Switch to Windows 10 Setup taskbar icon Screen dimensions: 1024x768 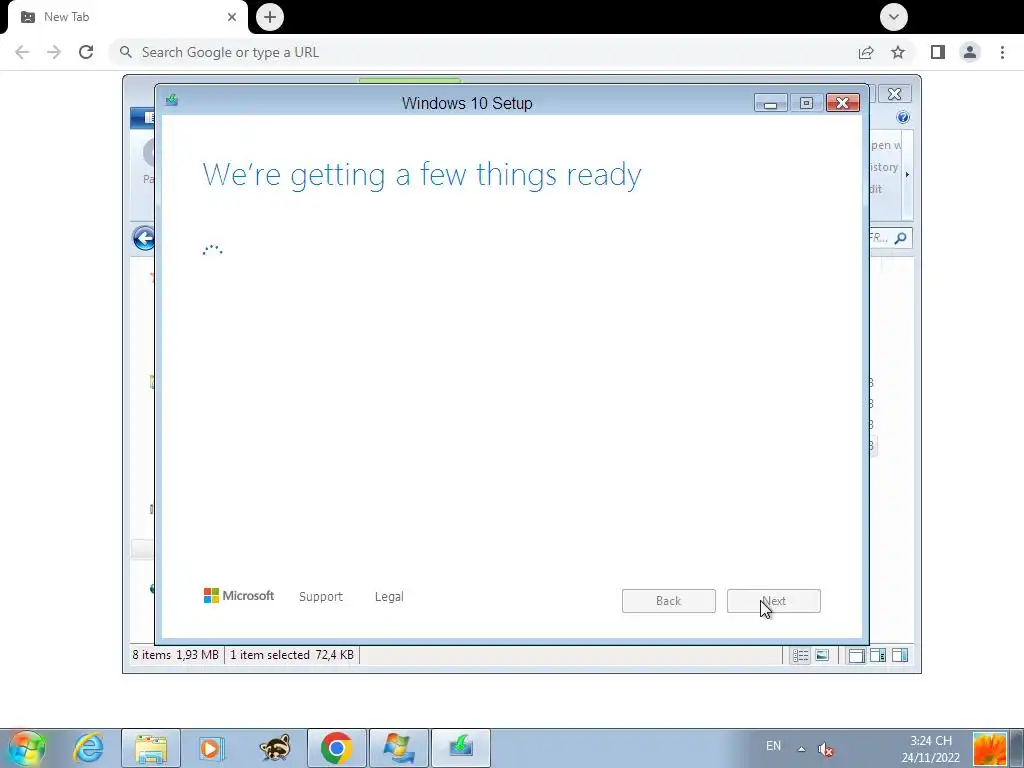[x=461, y=748]
